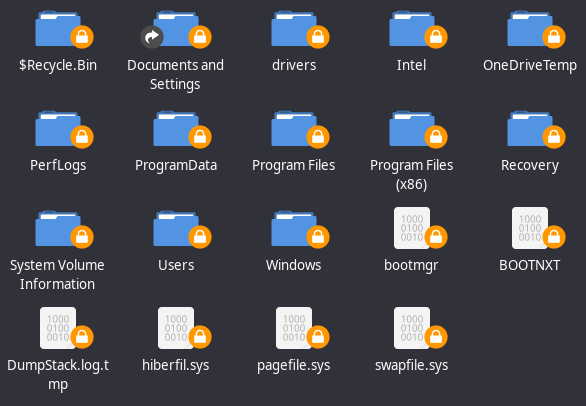This screenshot has height=406, width=586.
Task: Click the "DumpStack.log.tmp" name label
Action: tap(58, 375)
